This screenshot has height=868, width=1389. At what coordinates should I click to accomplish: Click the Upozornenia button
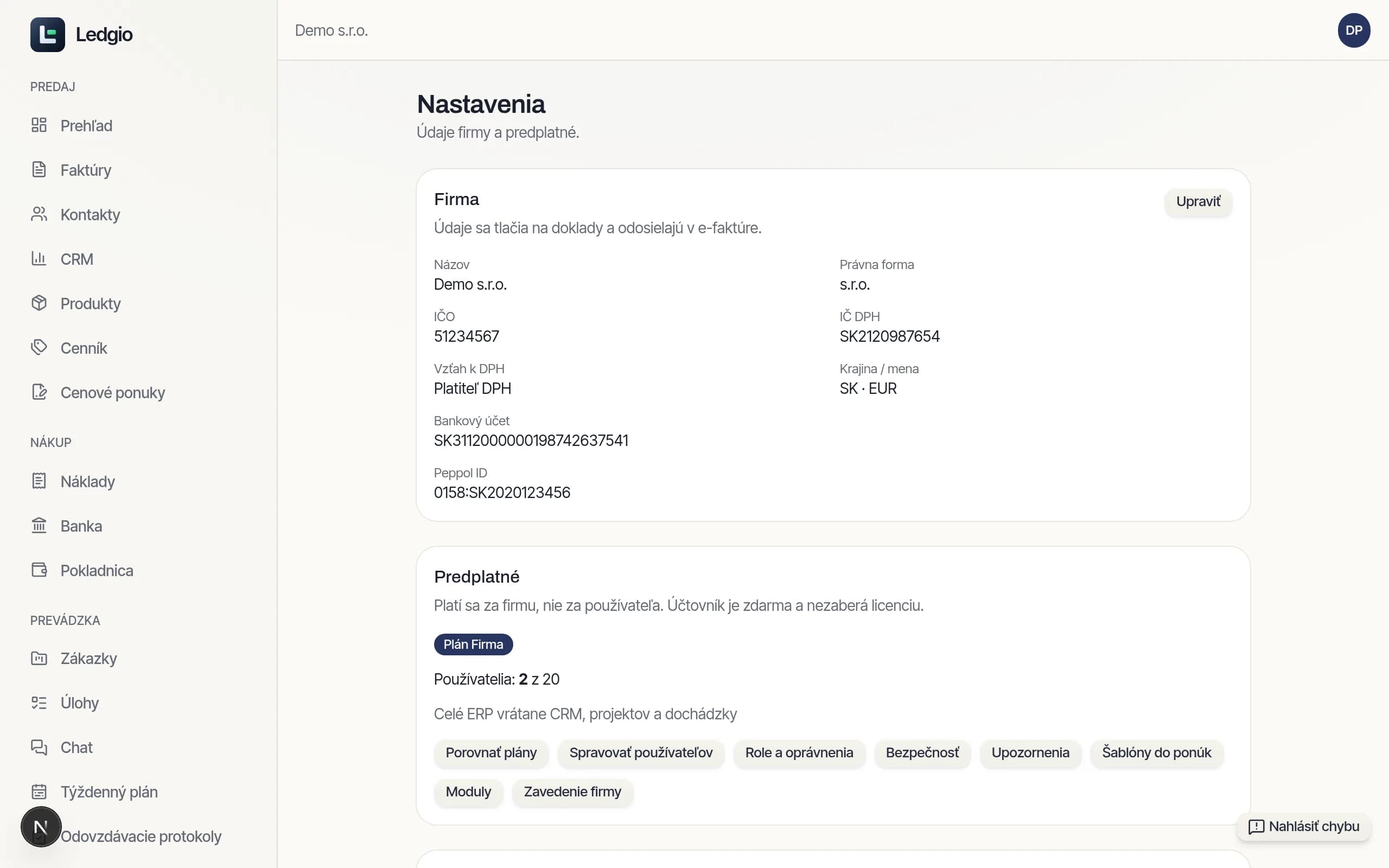[x=1030, y=752]
